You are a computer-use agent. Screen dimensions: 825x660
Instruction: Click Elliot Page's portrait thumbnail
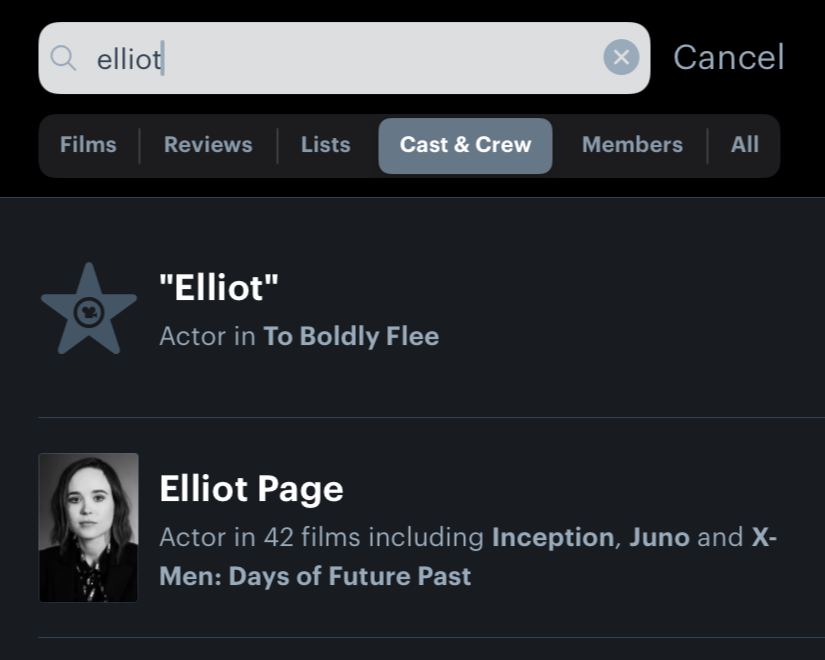point(88,527)
